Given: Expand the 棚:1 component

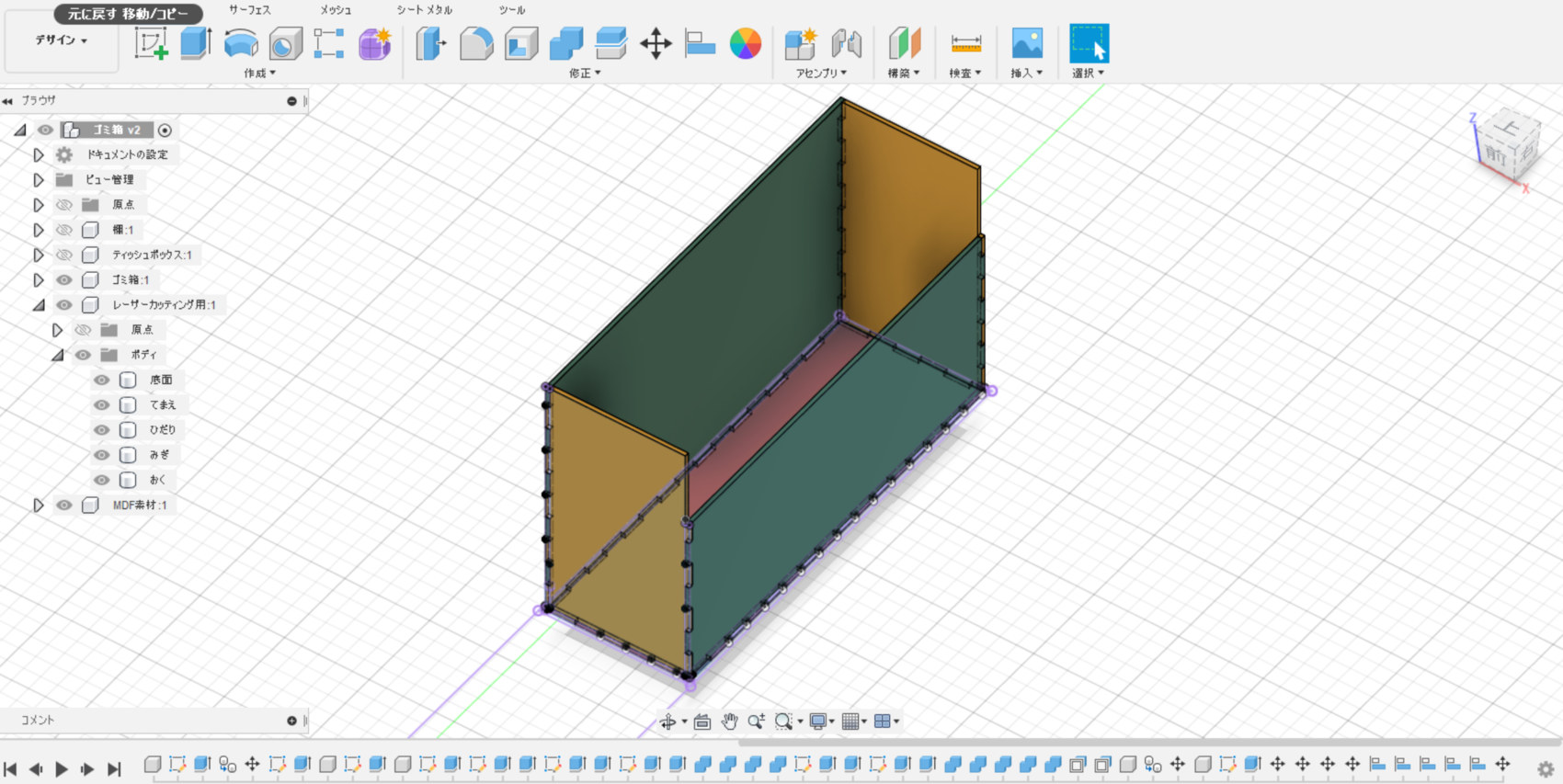Looking at the screenshot, I should point(39,230).
